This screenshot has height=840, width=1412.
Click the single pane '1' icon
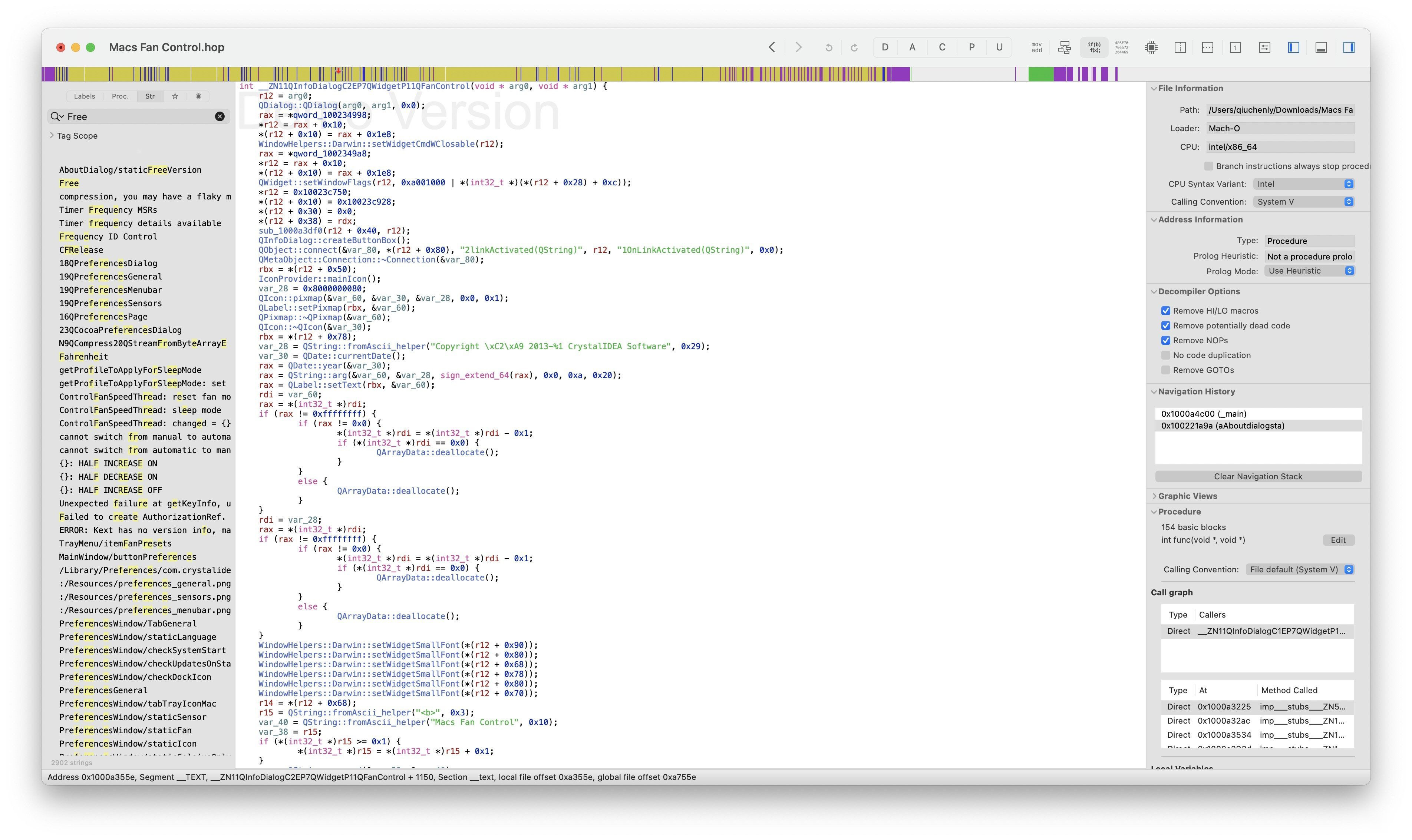coord(1235,47)
